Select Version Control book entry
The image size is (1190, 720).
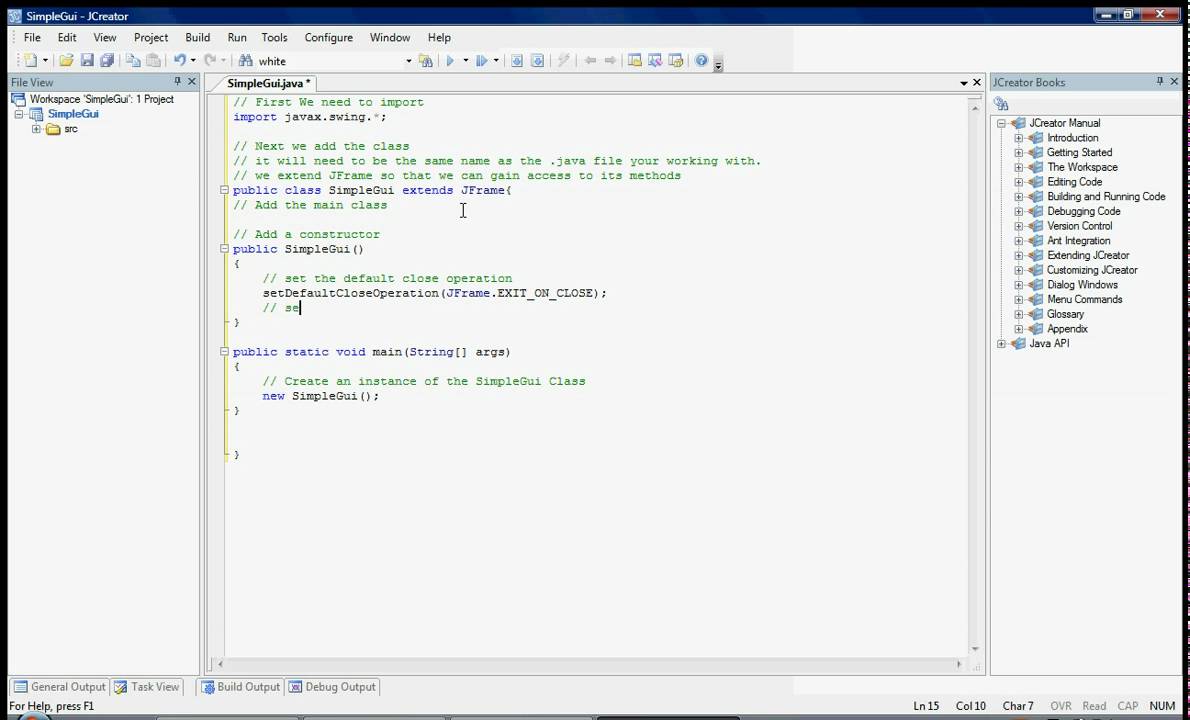coord(1079,226)
